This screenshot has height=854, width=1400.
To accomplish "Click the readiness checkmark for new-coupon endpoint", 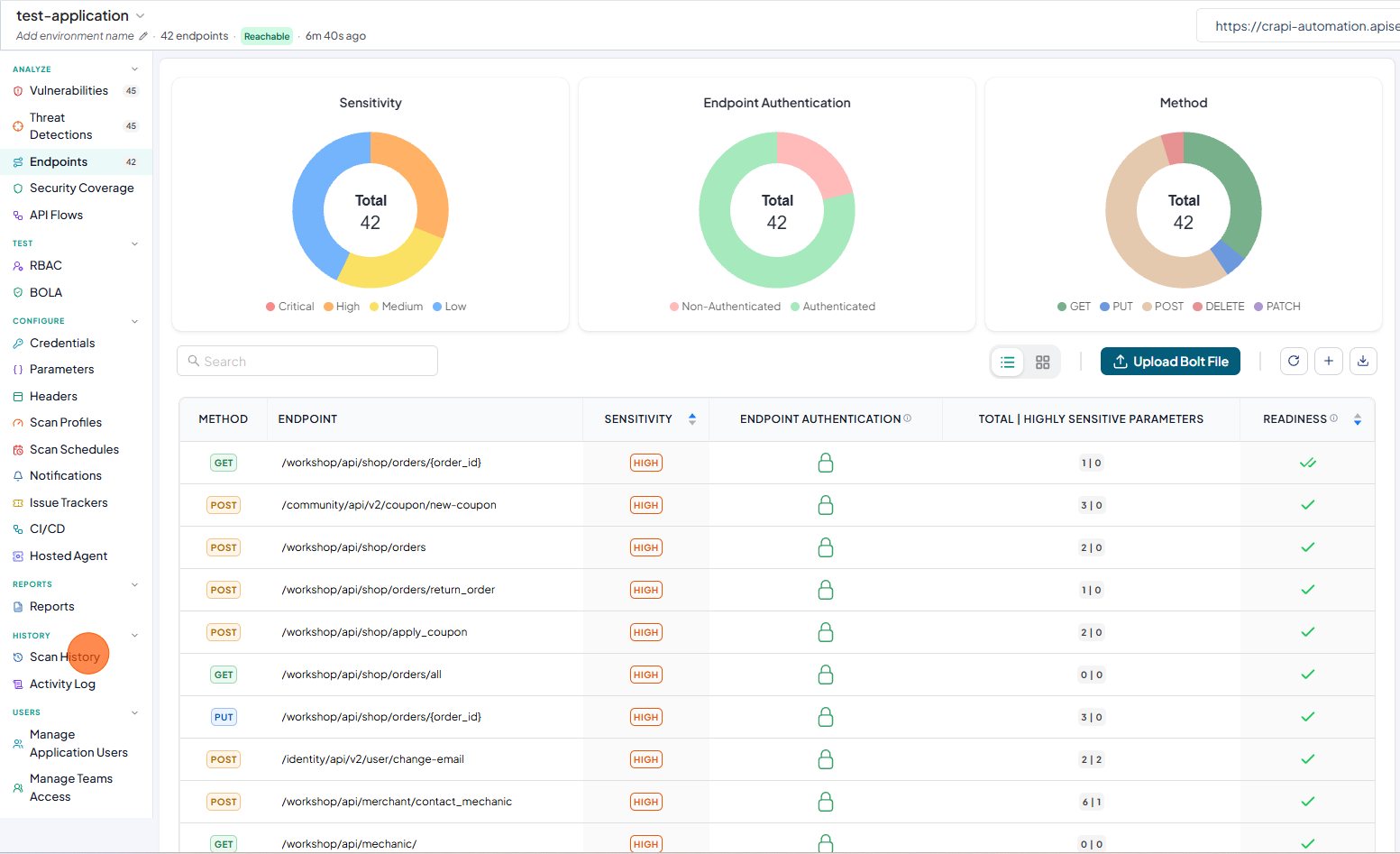I will [1307, 505].
